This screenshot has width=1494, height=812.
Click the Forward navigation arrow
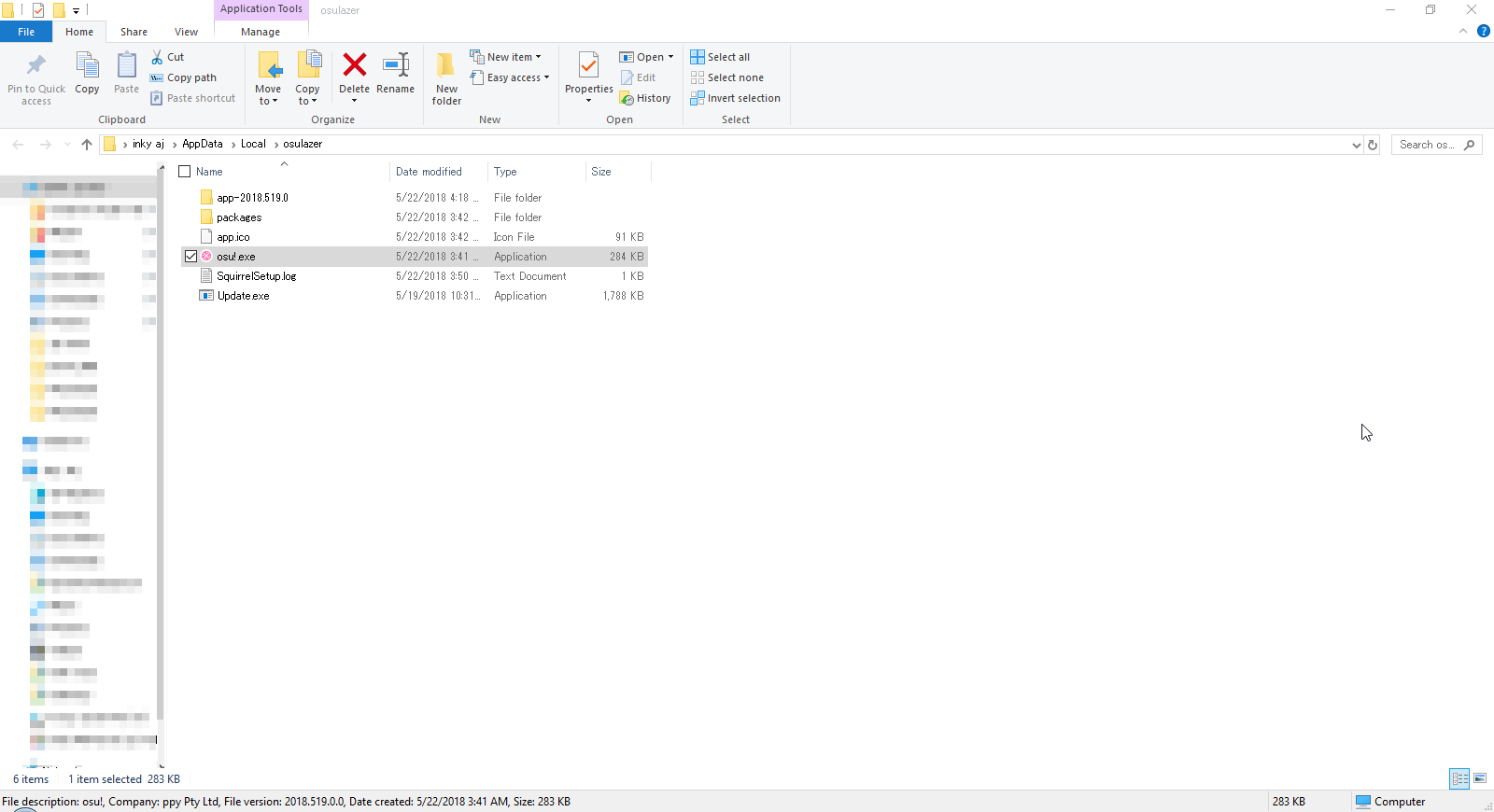click(45, 145)
